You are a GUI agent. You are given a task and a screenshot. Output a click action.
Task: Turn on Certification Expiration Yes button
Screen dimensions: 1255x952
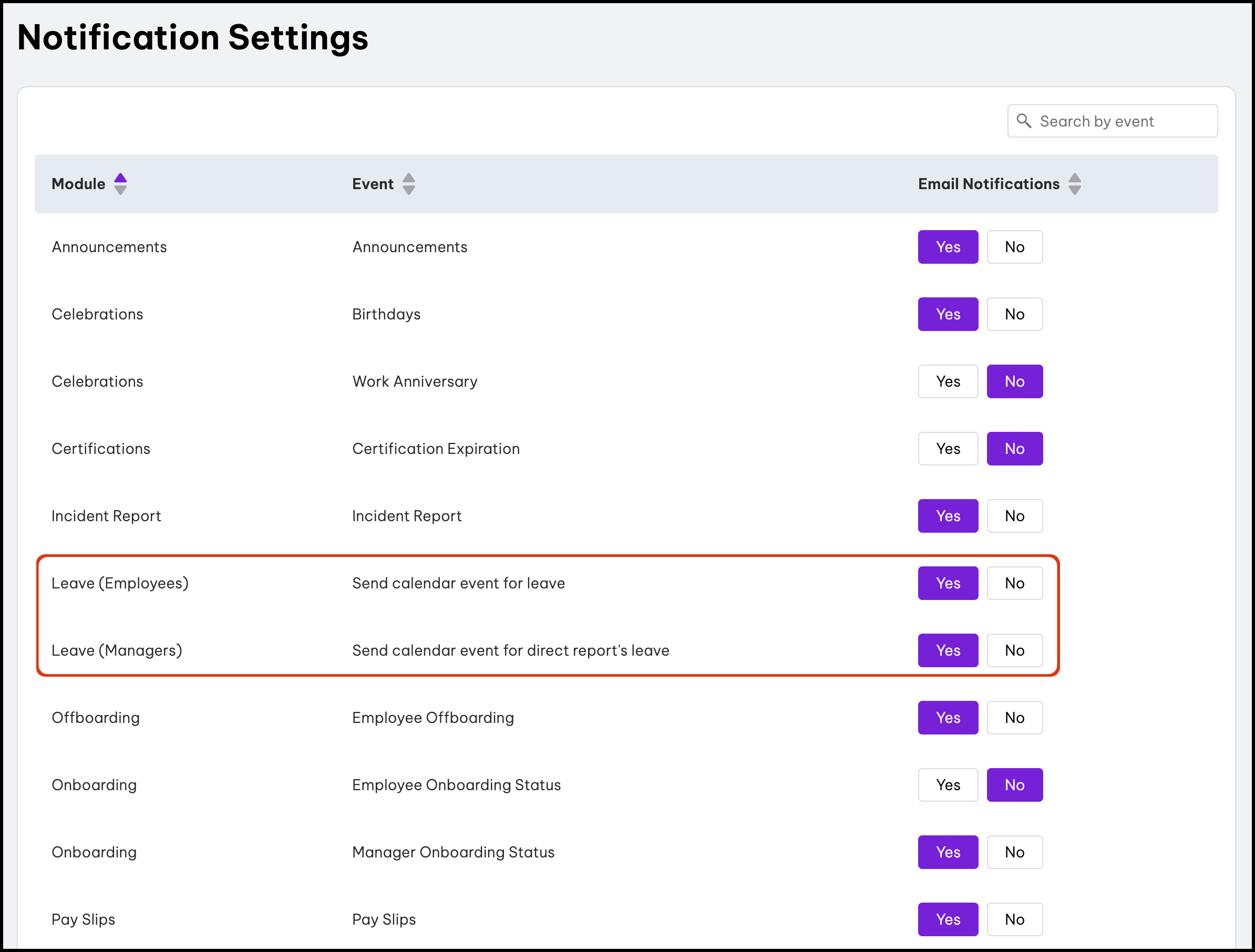coord(948,449)
